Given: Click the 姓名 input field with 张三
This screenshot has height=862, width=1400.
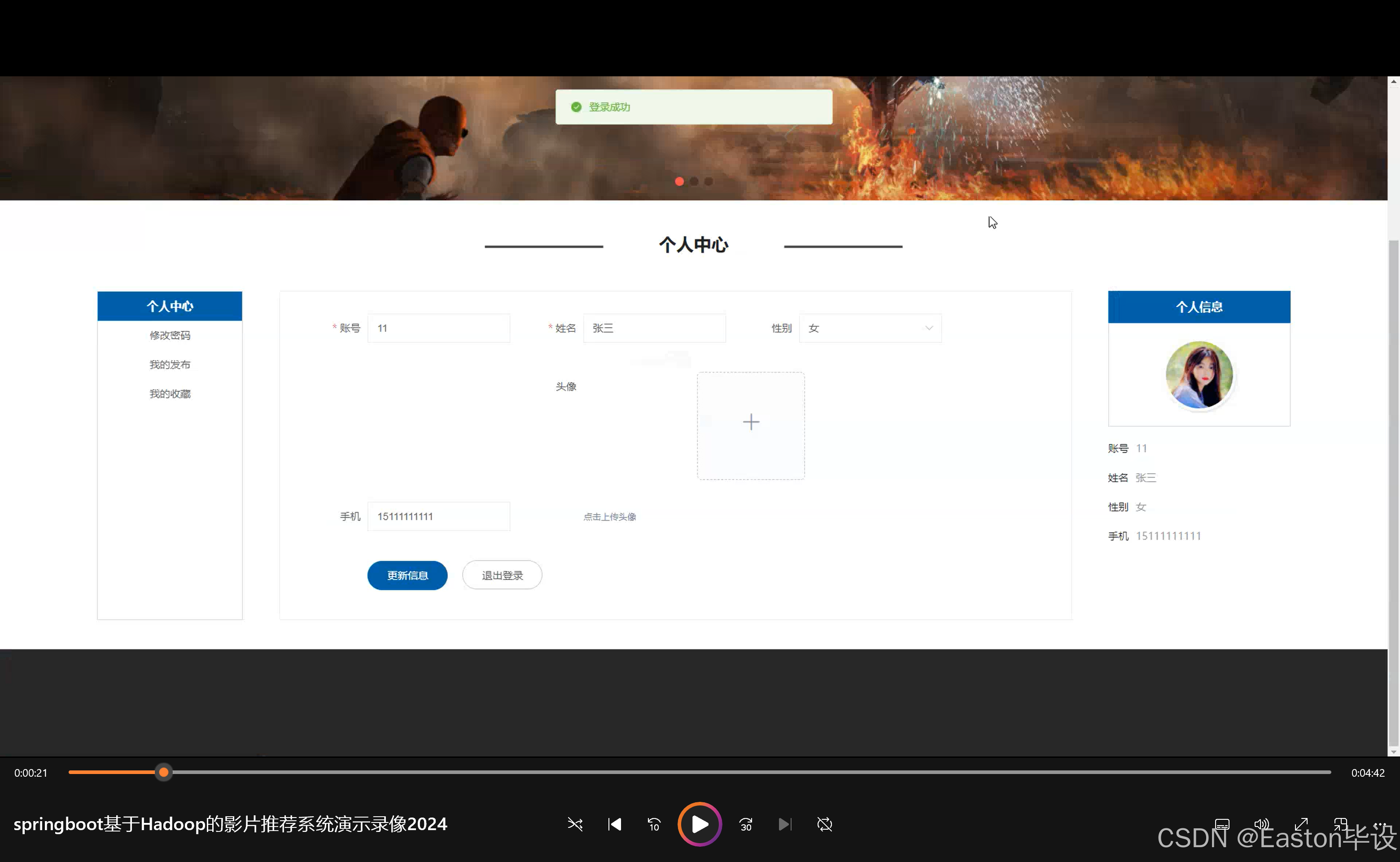Looking at the screenshot, I should [654, 328].
